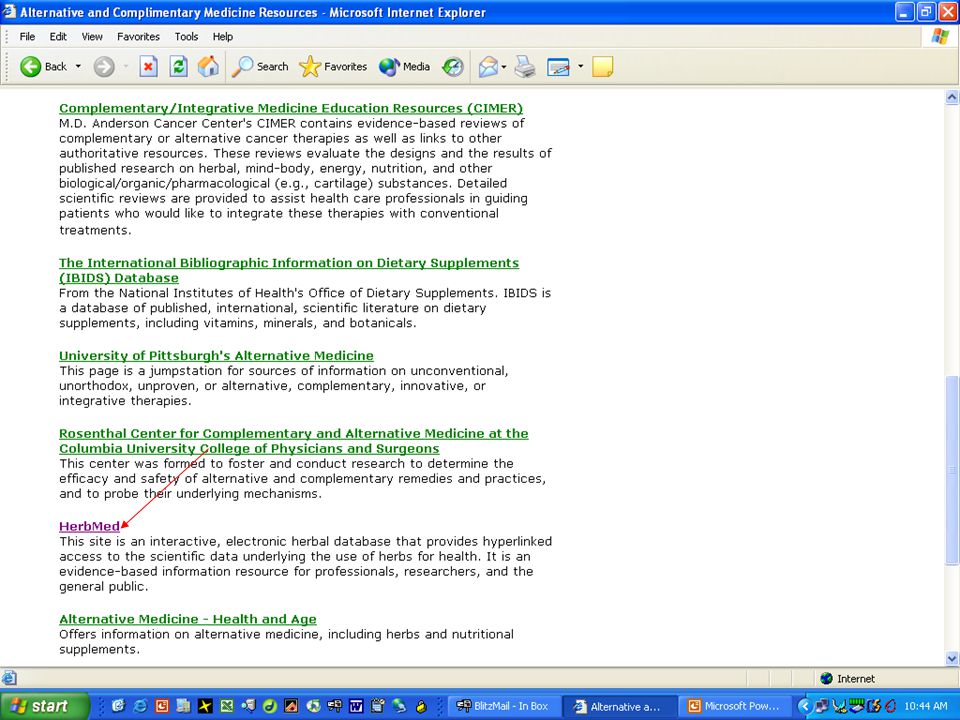Go to the Home page
960x720 pixels.
(208, 66)
